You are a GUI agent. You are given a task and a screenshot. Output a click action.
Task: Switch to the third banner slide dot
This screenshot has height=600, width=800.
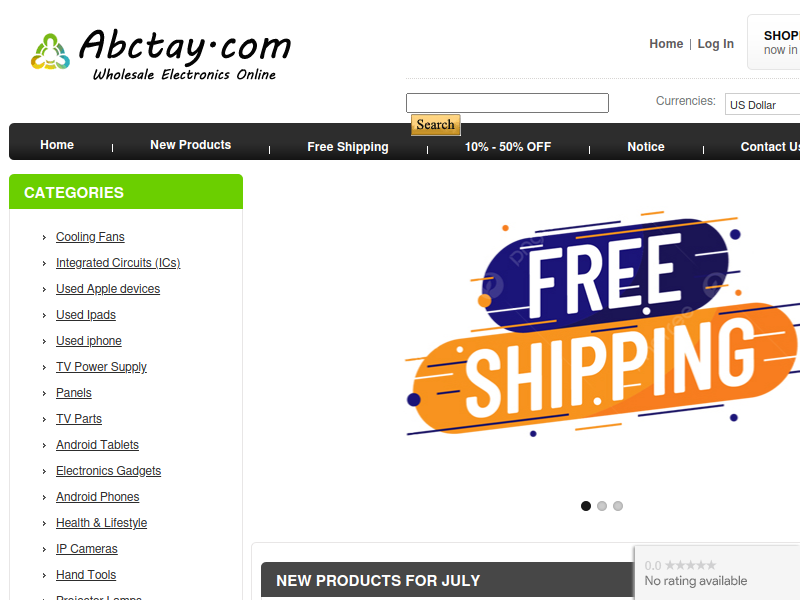[618, 506]
